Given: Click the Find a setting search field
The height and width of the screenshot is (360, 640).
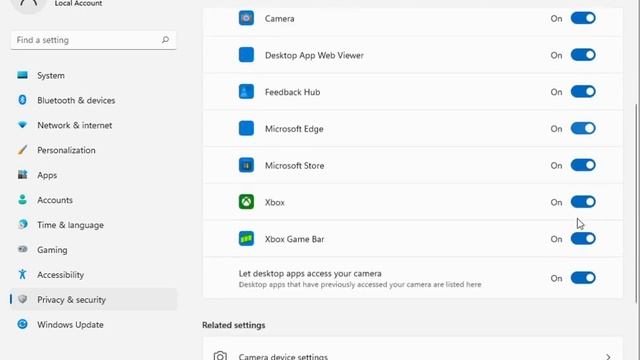Looking at the screenshot, I should coord(93,40).
